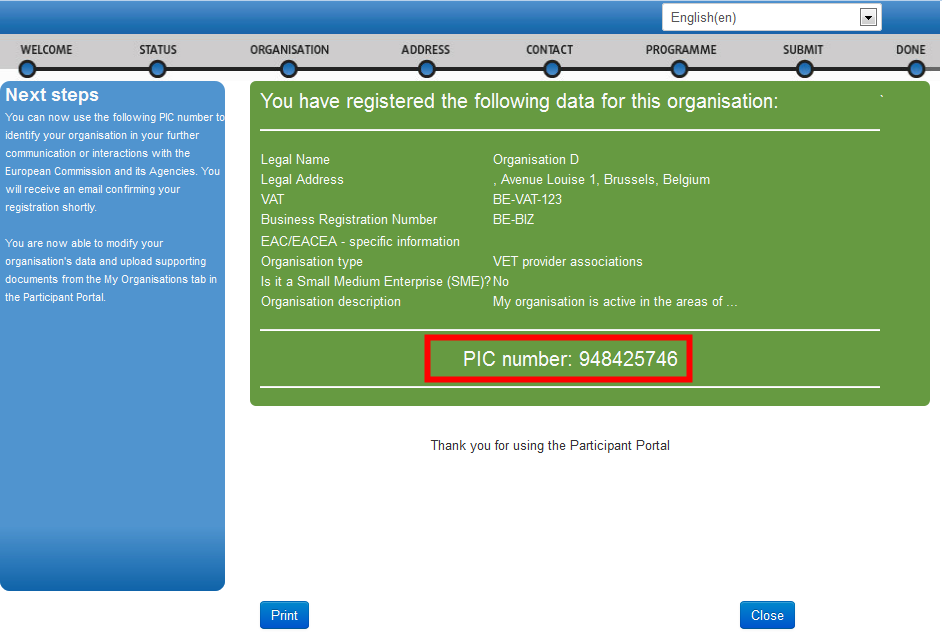Viewport: 942px width, 635px height.
Task: Click the VAT label
Action: [272, 199]
